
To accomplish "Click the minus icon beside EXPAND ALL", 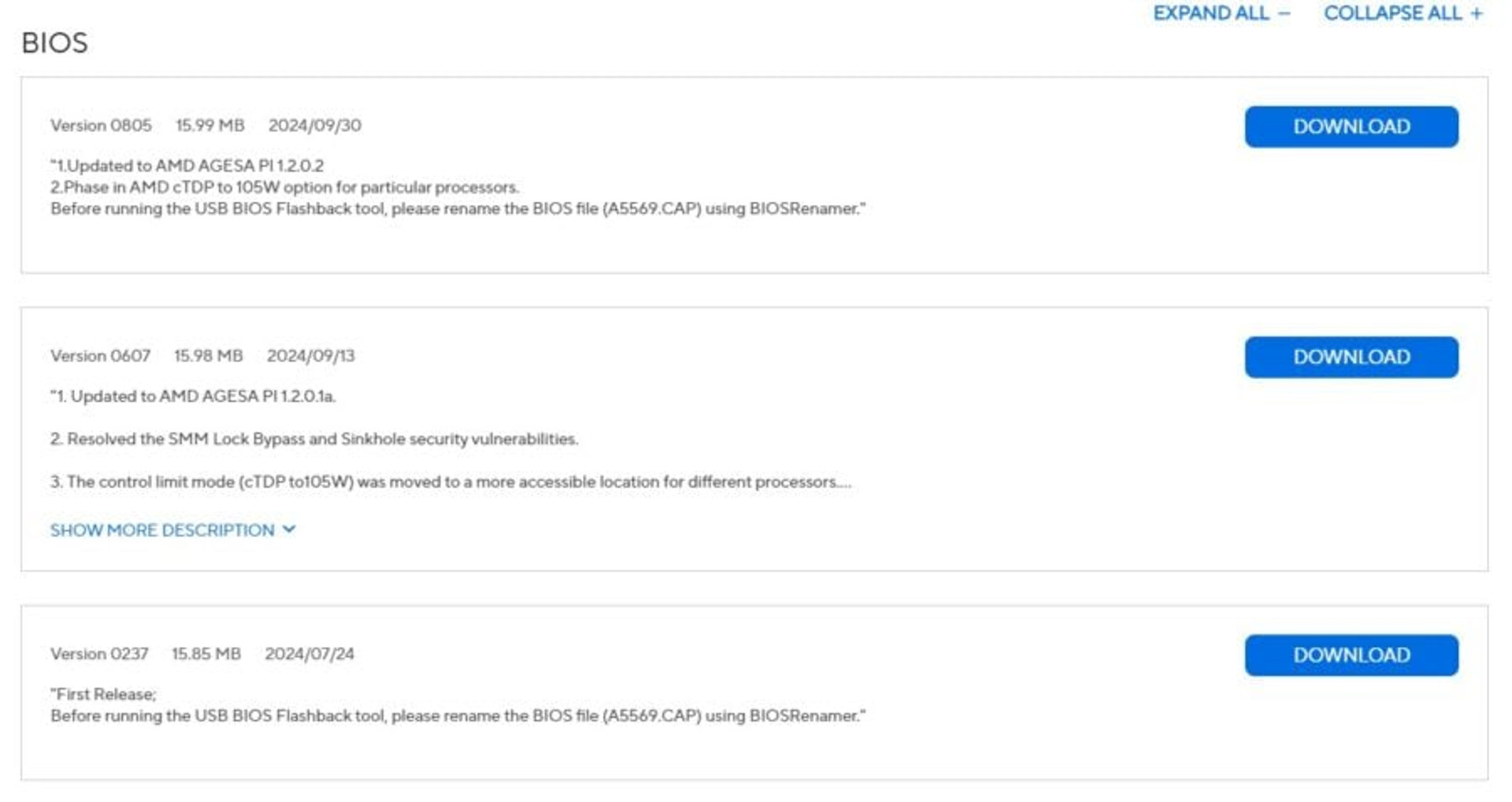I will pyautogui.click(x=1284, y=13).
